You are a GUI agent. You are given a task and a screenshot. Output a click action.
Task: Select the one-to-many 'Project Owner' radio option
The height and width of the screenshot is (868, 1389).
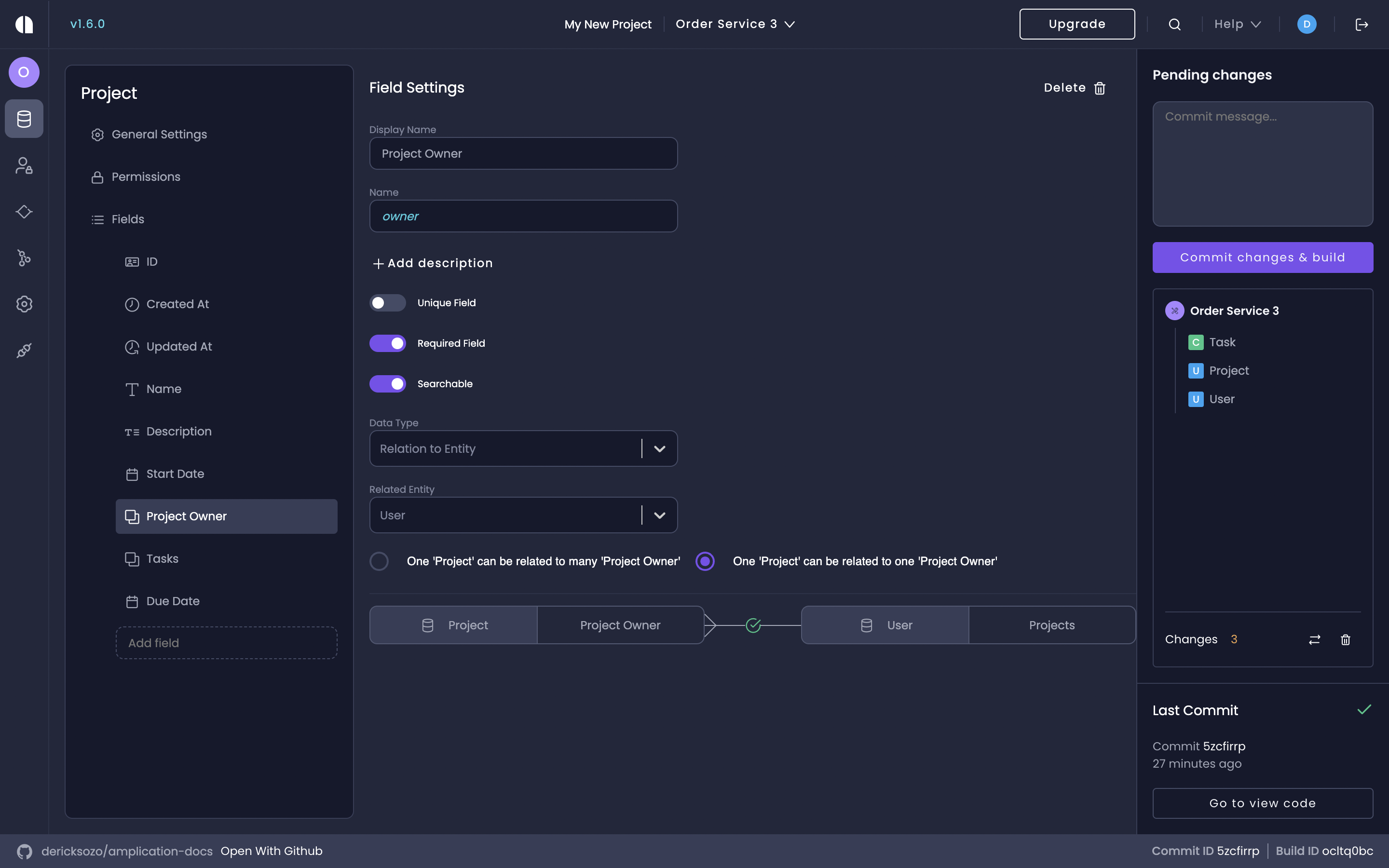pyautogui.click(x=379, y=561)
